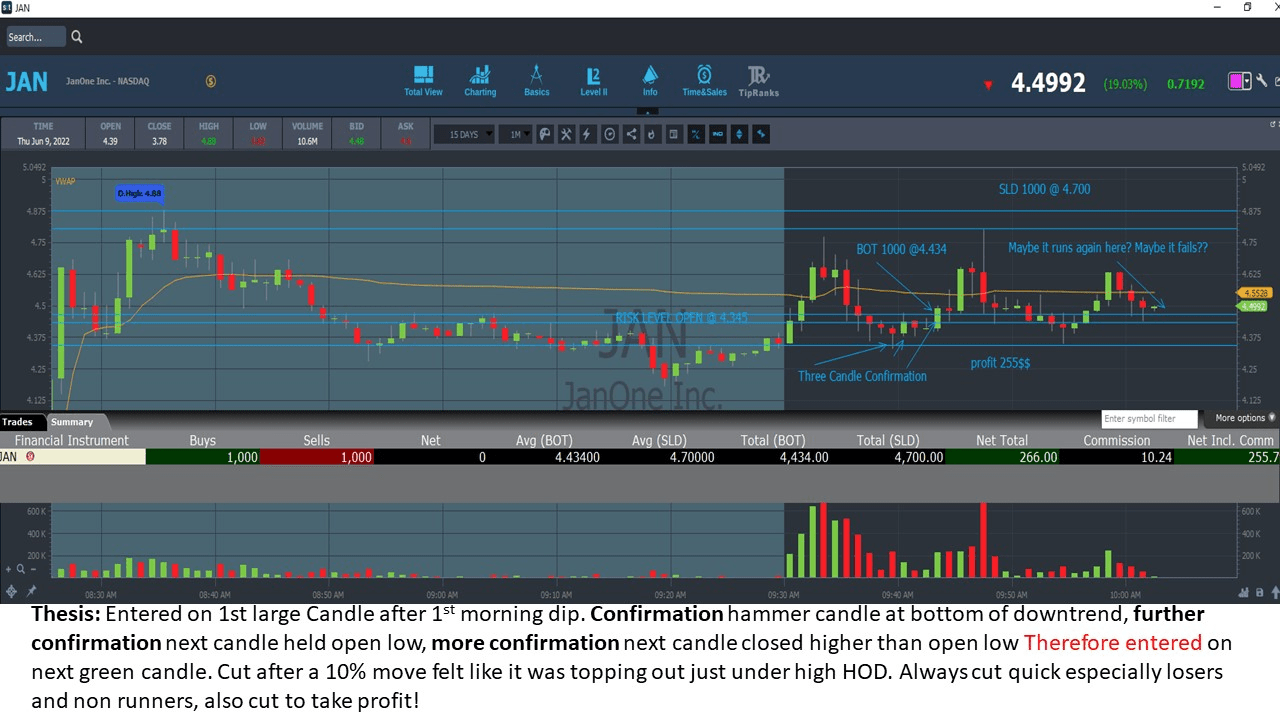This screenshot has height=720, width=1280.
Task: Restore the JAN window size
Action: tap(1247, 7)
